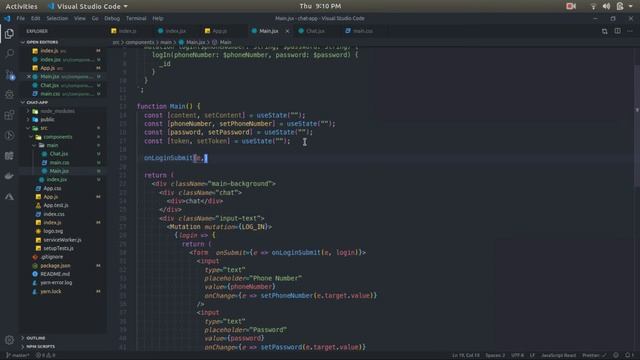
Task: Open the Activities overview
Action: (21, 6)
